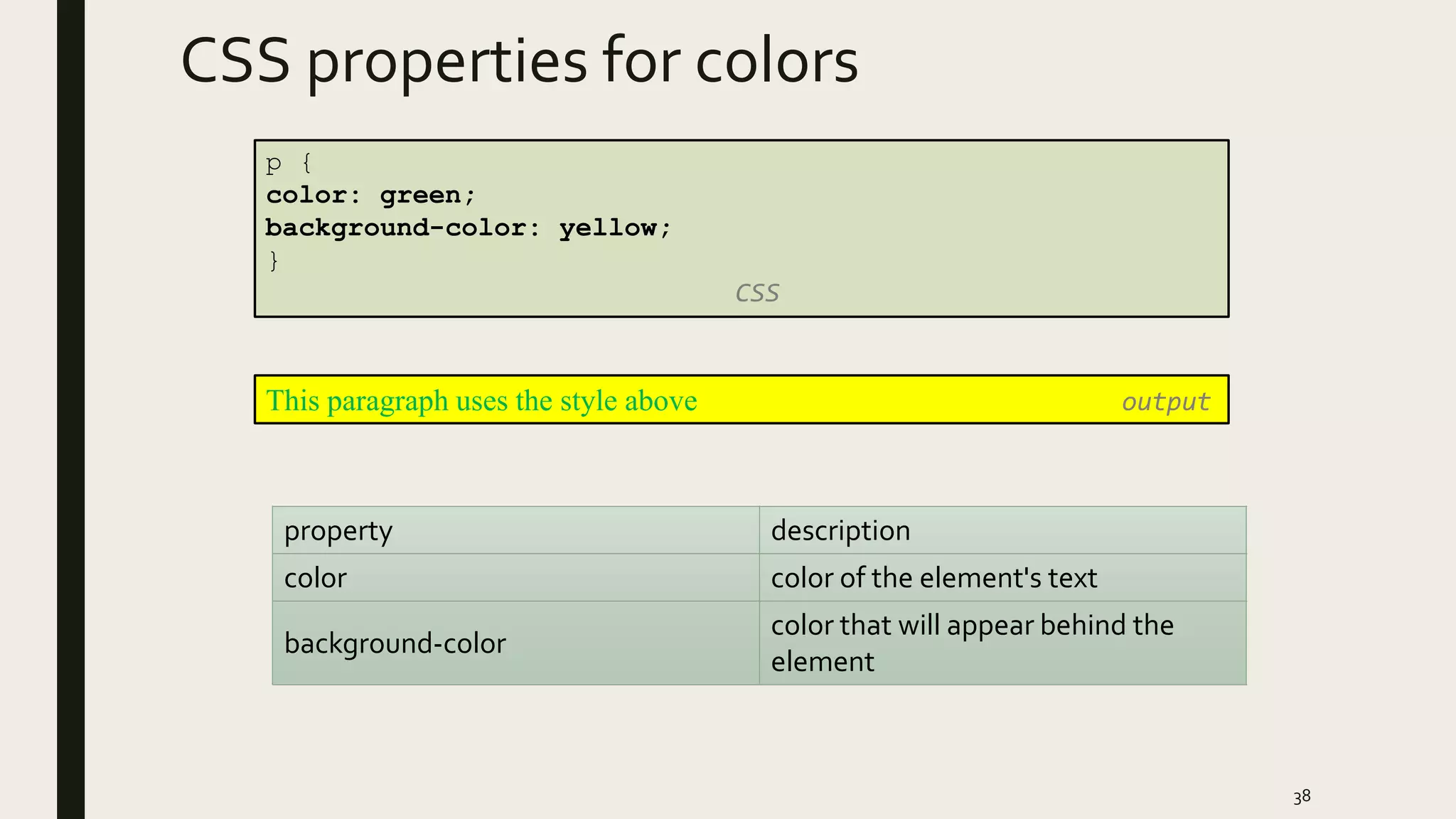Click the 'color that will appear behind the element' cell
The height and width of the screenshot is (819, 1456).
pos(971,643)
